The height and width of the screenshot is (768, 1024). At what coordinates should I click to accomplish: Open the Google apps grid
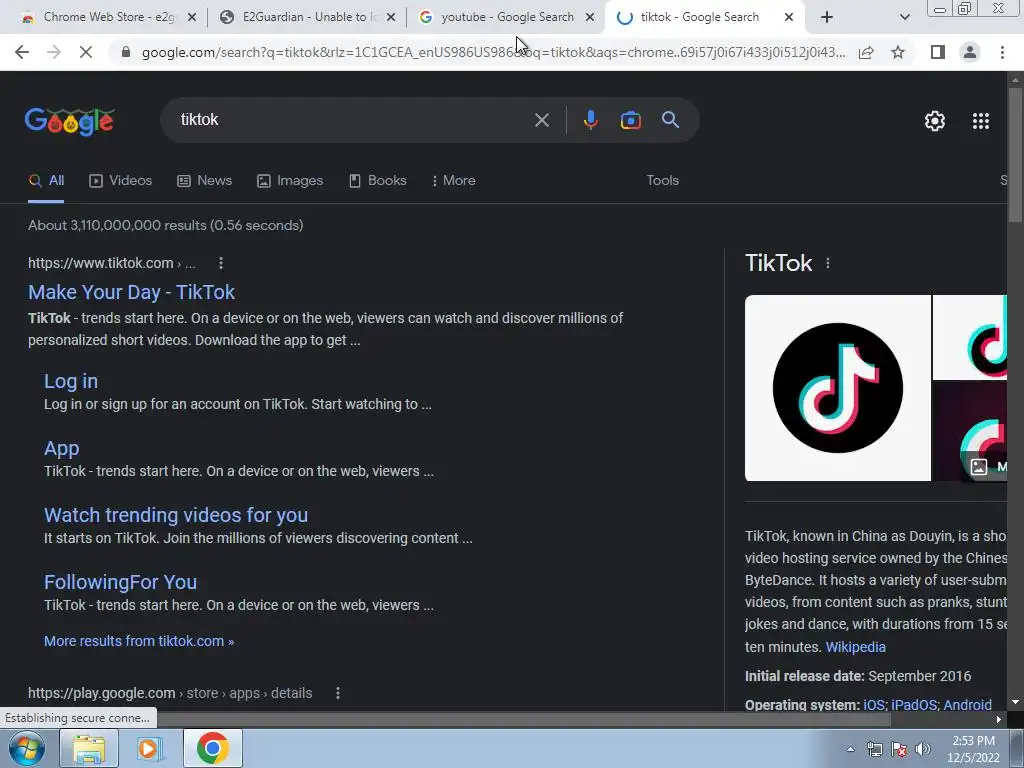tap(980, 121)
